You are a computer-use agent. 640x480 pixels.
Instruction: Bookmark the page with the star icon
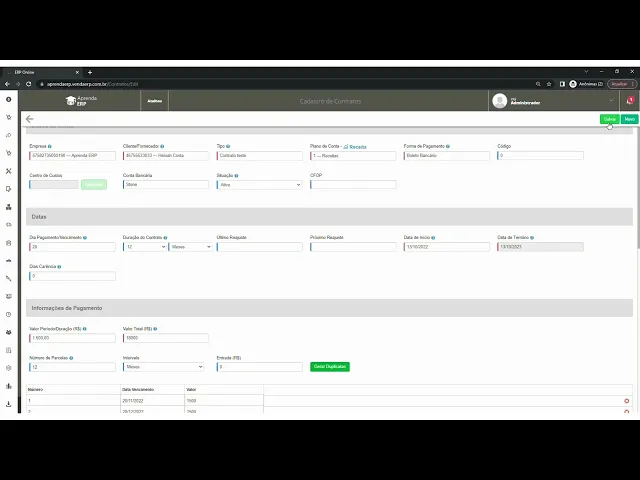click(x=549, y=84)
